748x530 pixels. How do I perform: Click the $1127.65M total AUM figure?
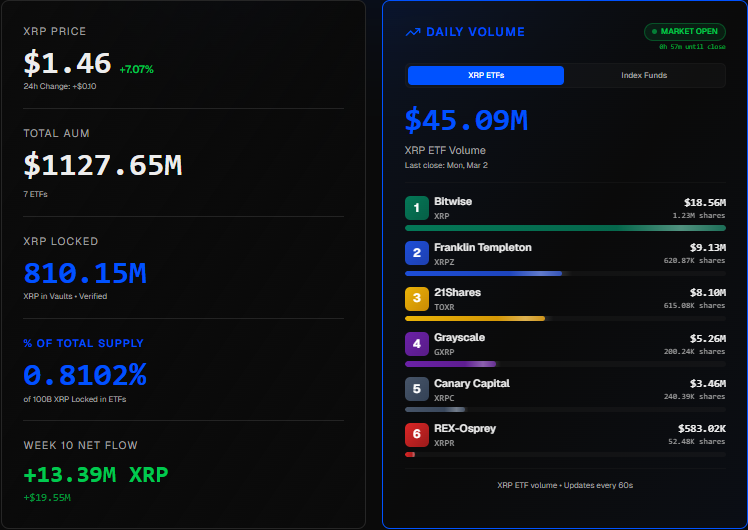pos(103,165)
